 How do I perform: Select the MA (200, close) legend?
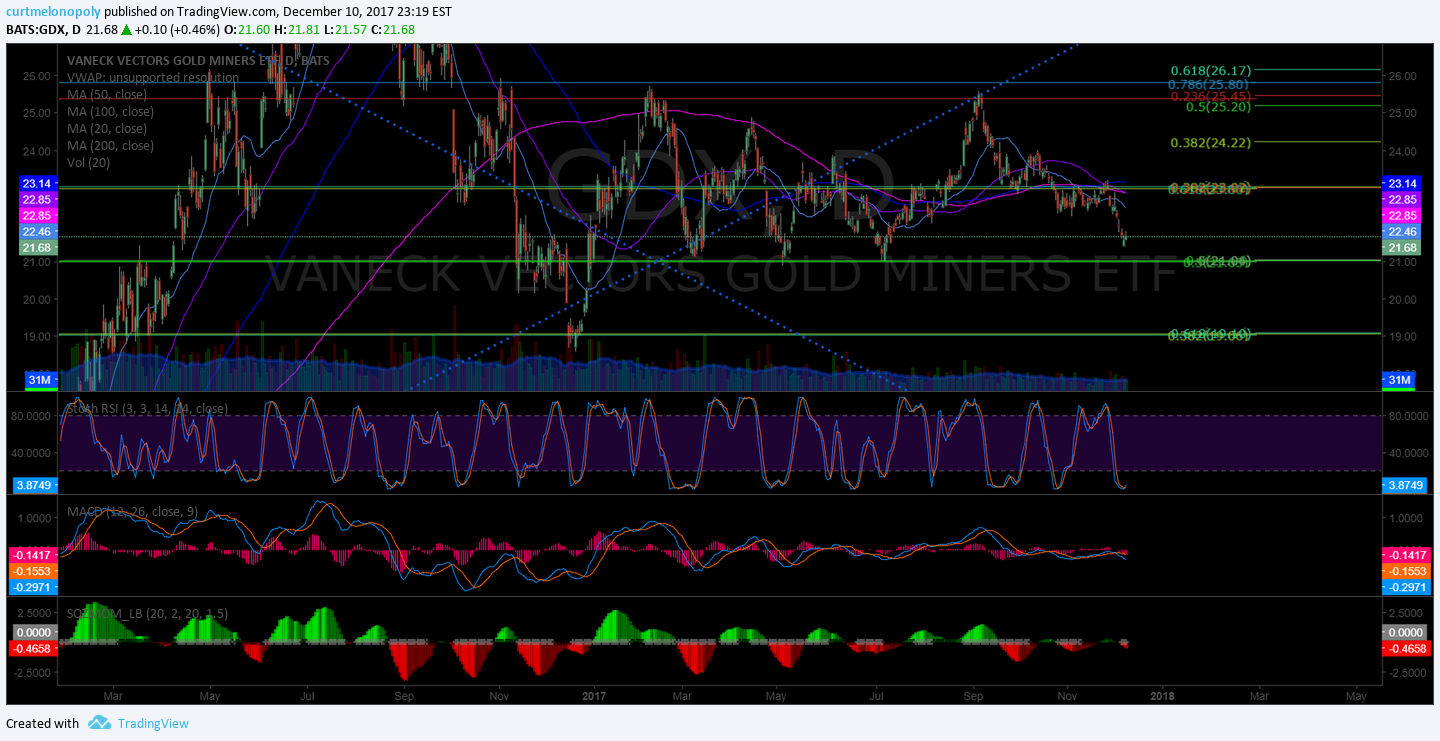(110, 145)
